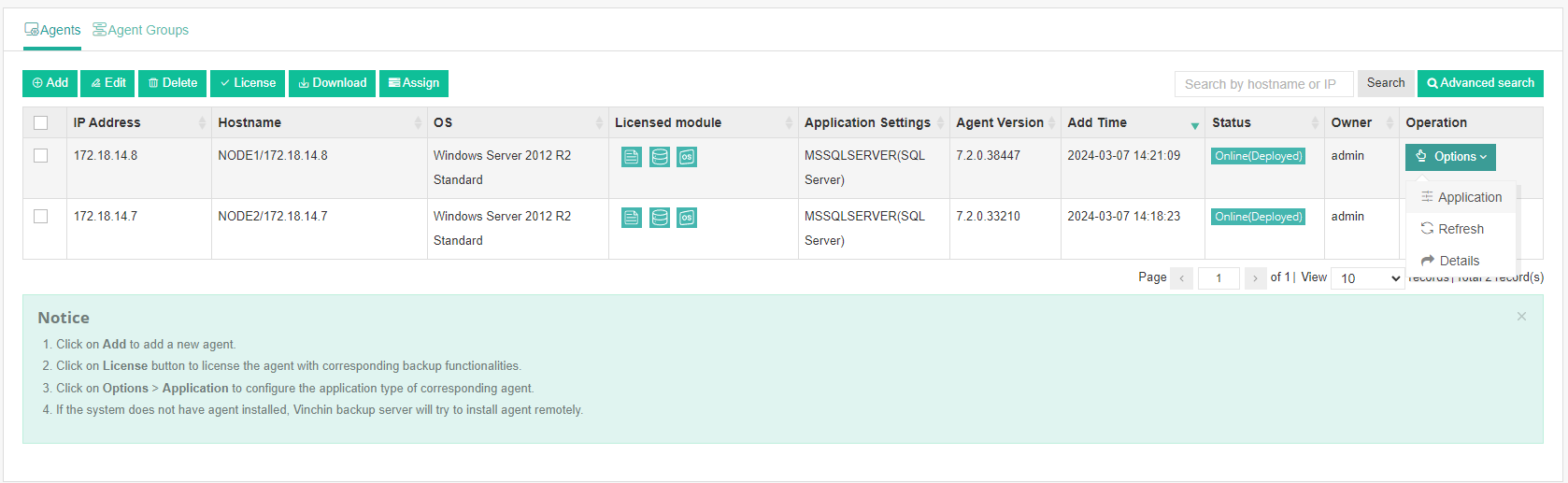Sort by Licensed module column arrows
This screenshot has height=483, width=1568.
pyautogui.click(x=789, y=123)
